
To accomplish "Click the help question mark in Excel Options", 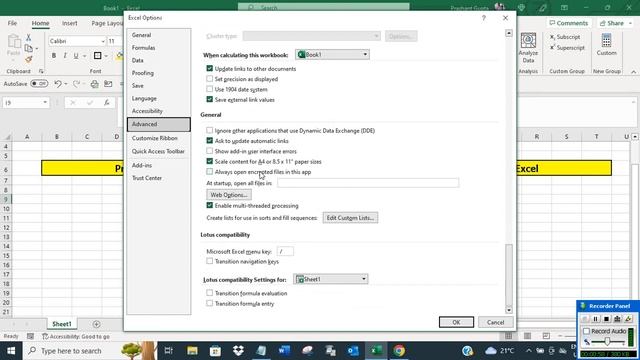I will (484, 18).
